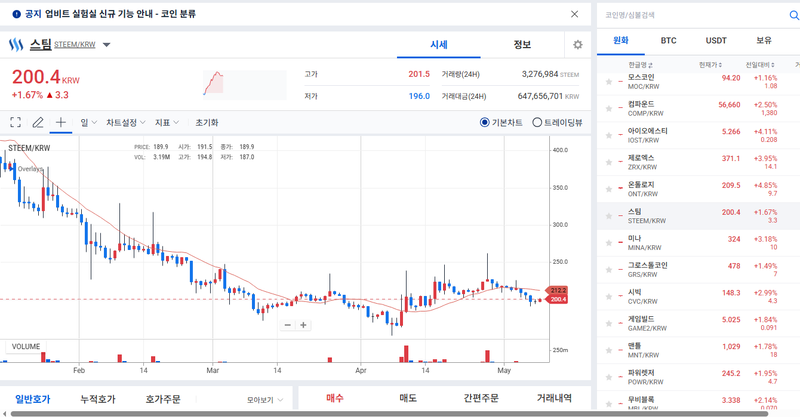This screenshot has width=800, height=417.
Task: Click the STEEM coin logo
Action: pyautogui.click(x=16, y=45)
